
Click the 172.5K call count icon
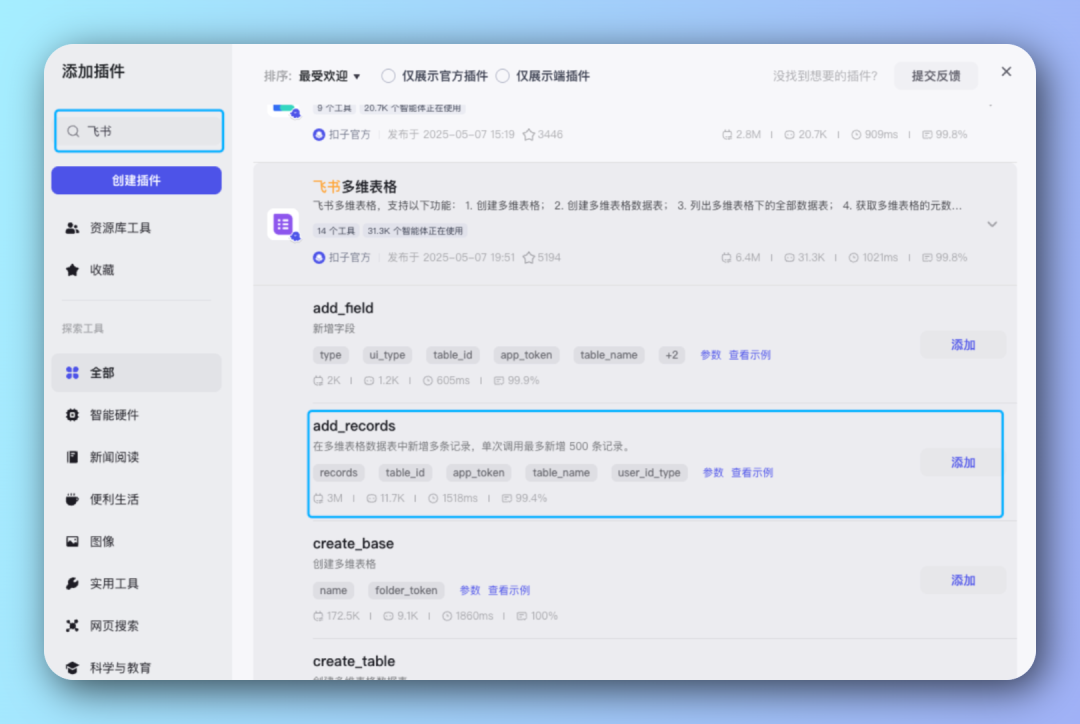(x=318, y=617)
